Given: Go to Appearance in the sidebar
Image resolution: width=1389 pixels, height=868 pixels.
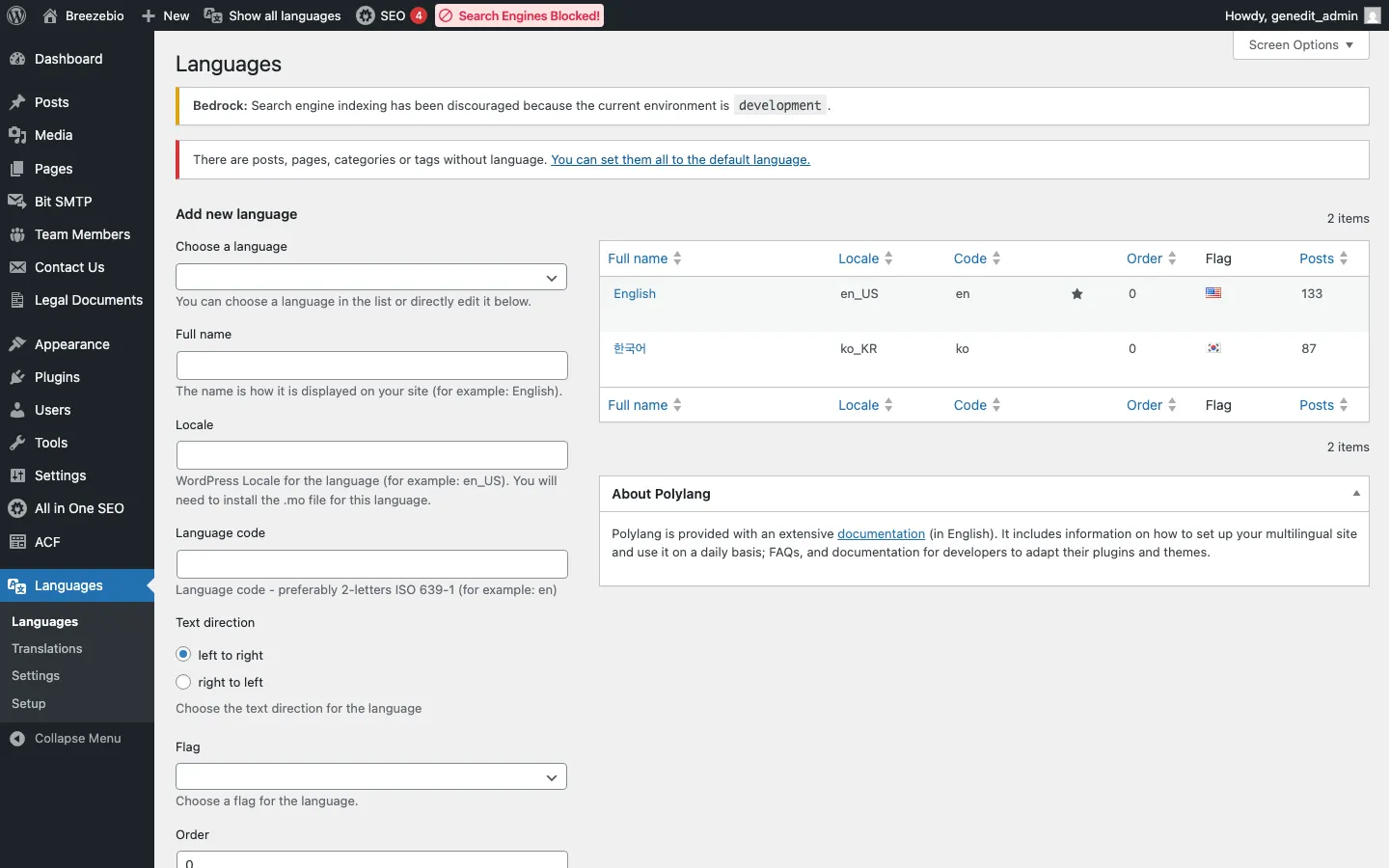Looking at the screenshot, I should tap(71, 344).
